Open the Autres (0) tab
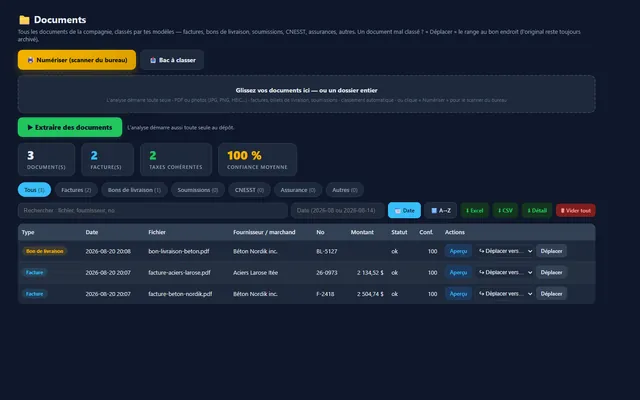Screen dimensions: 640x400 coord(345,190)
